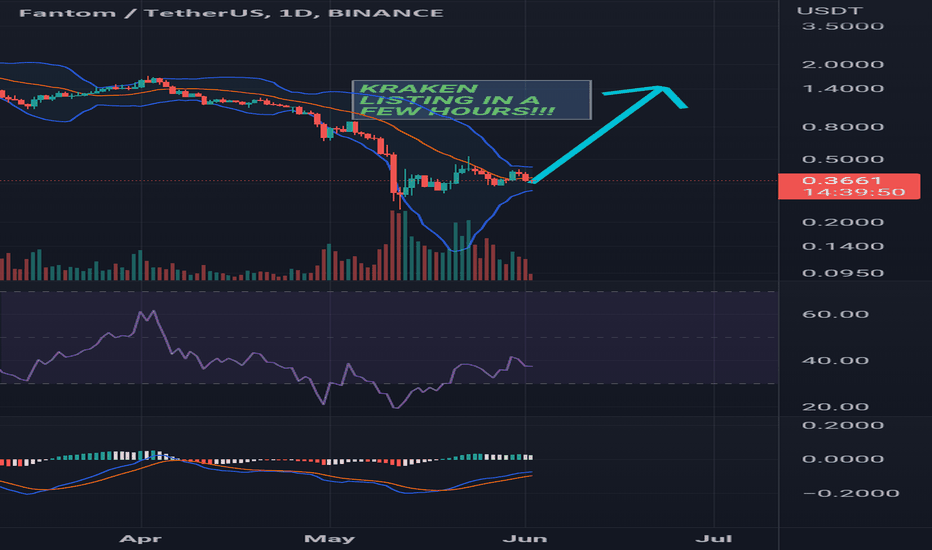The width and height of the screenshot is (932, 550).
Task: Click the 40.00 RSI scale label
Action: tap(835, 361)
